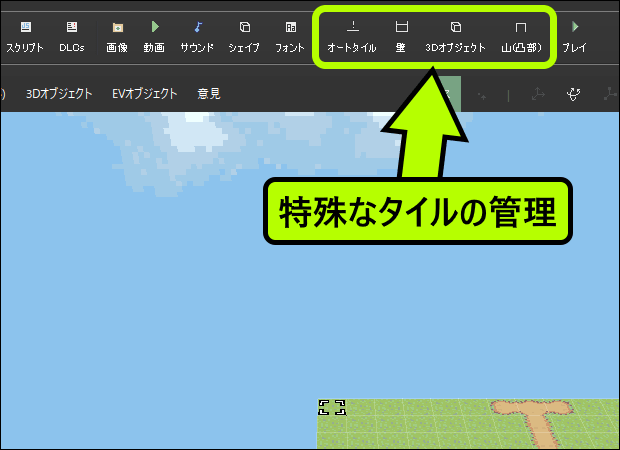This screenshot has height=450, width=620.
Task: Switch to the EVオブジェクト tab
Action: click(144, 94)
